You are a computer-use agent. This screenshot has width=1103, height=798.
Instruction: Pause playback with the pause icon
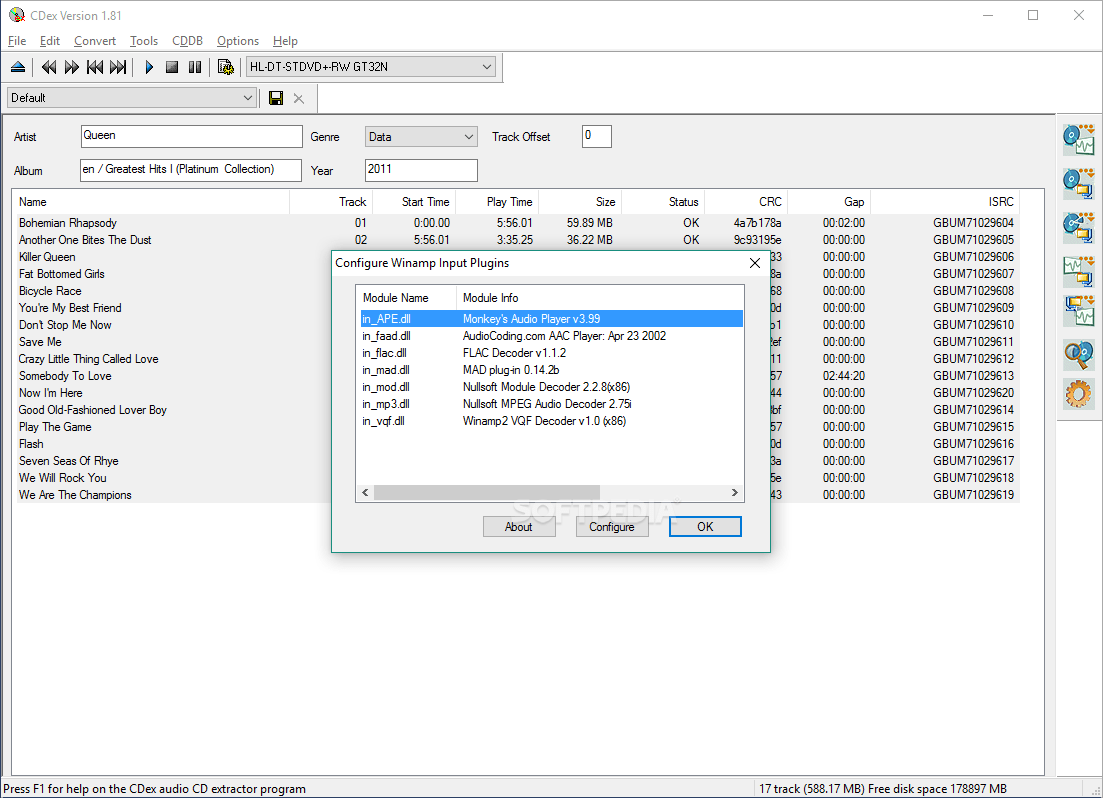pos(195,67)
